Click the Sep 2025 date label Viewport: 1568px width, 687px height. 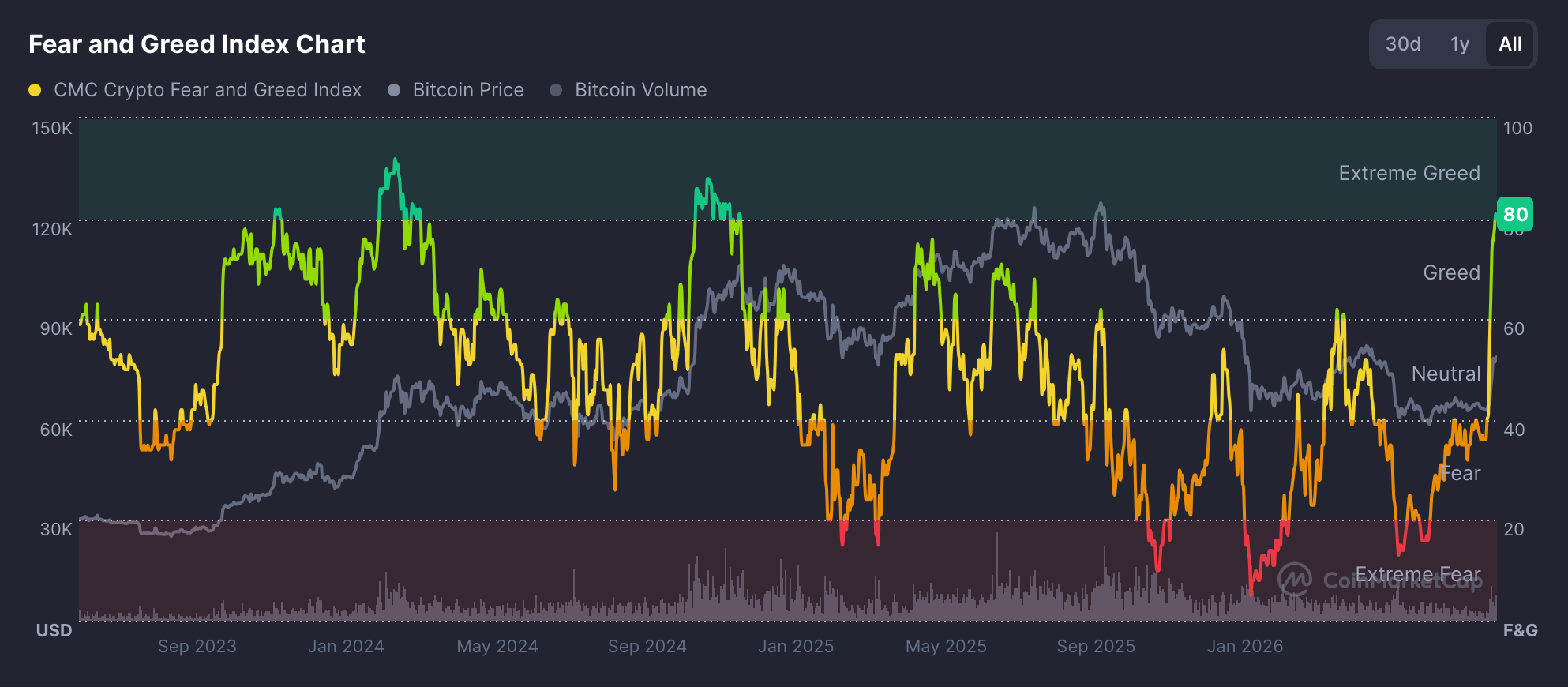click(x=1096, y=646)
